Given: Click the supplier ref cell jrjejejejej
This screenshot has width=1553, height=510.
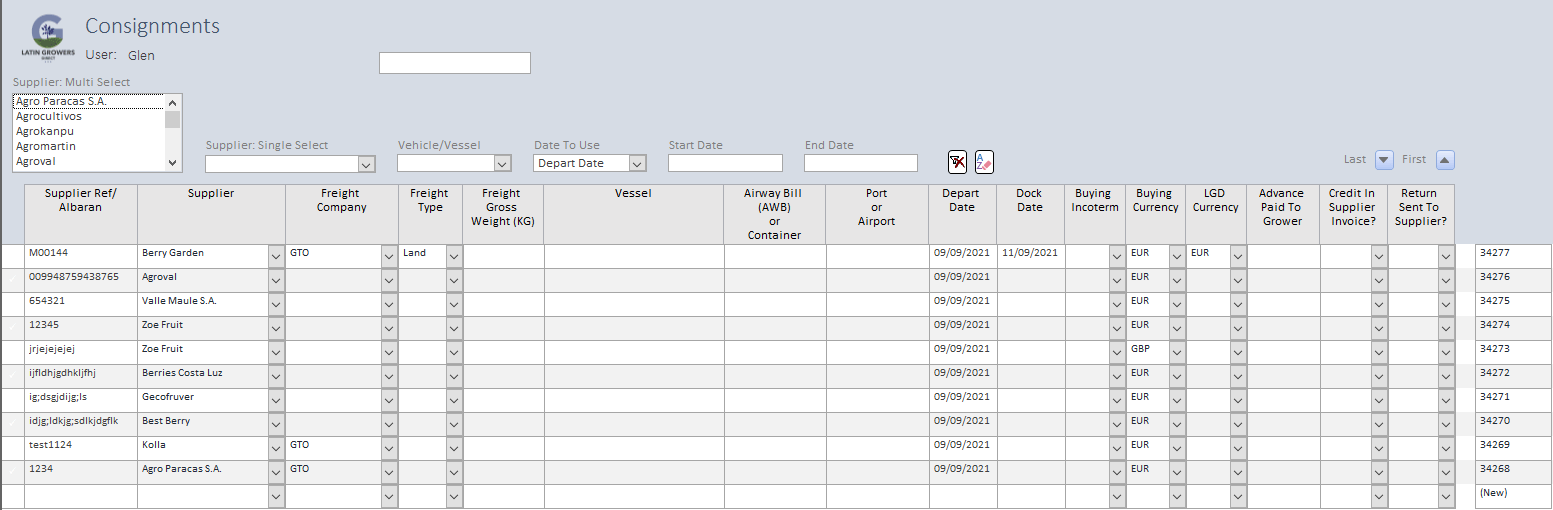Looking at the screenshot, I should 81,353.
